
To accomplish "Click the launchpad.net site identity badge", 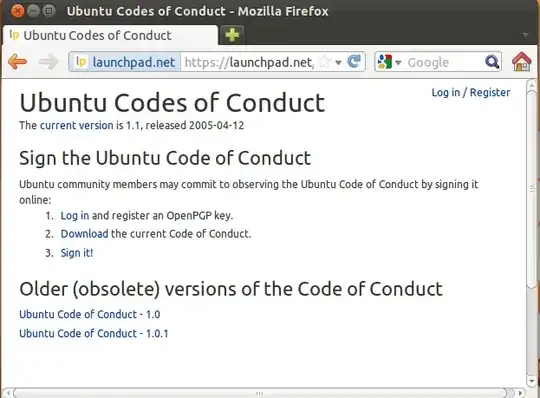I will (x=125, y=62).
